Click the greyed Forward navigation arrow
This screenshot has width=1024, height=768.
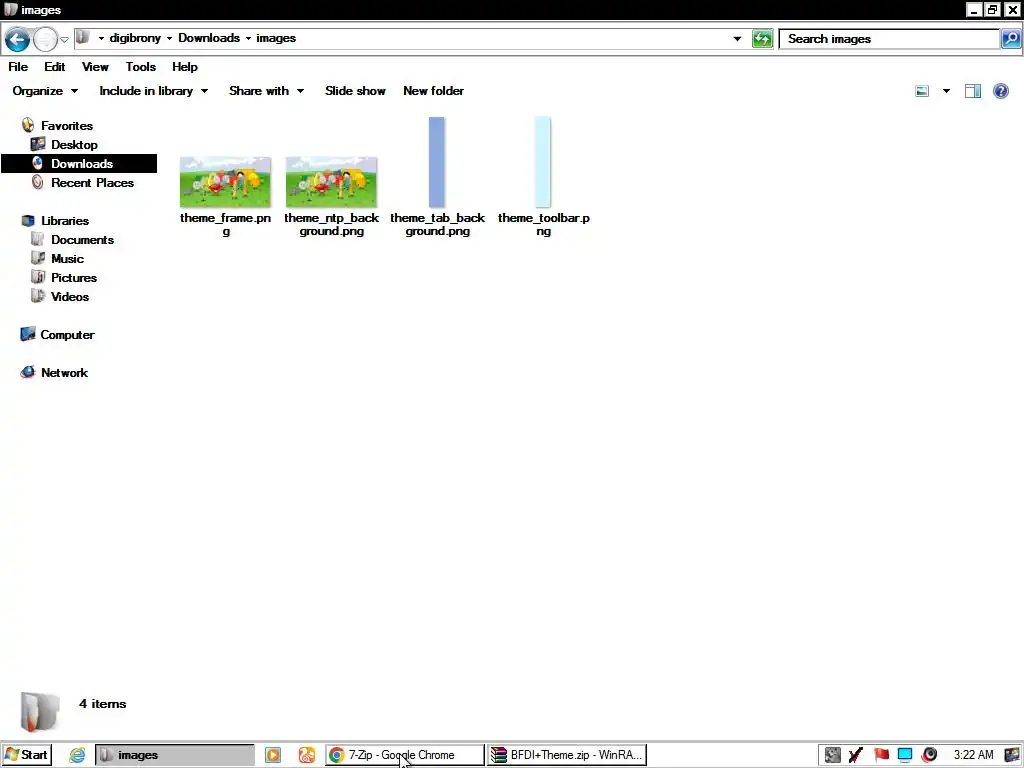(45, 39)
